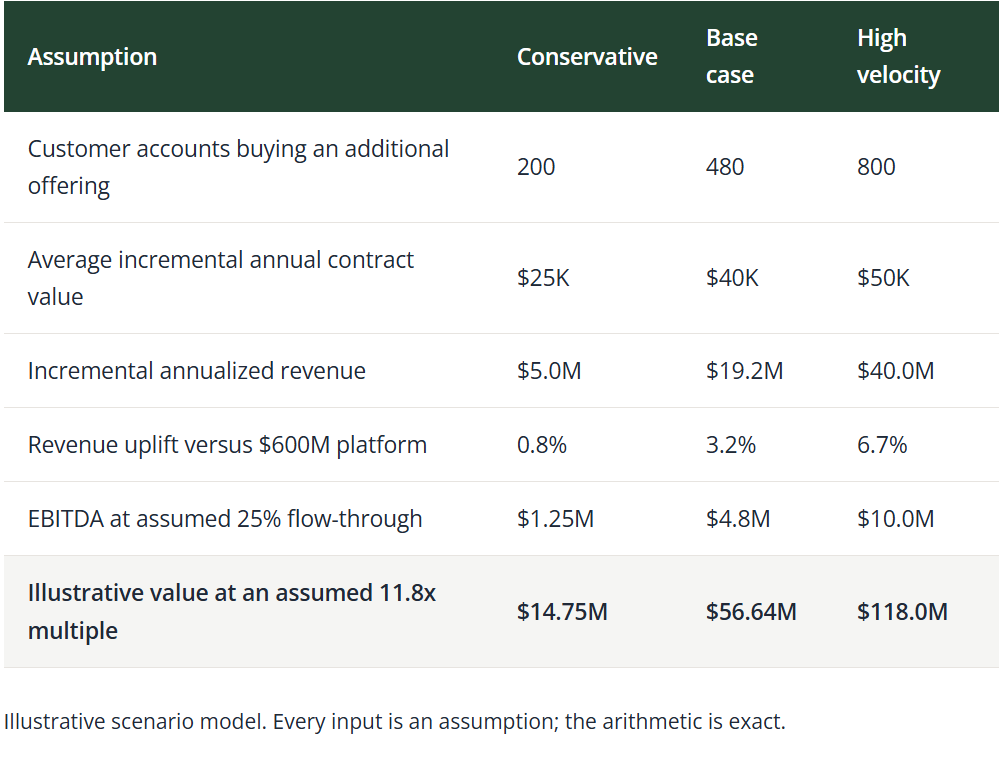
Task: Select 'EBITDA at assumed 25% flow-through' label
Action: point(225,519)
